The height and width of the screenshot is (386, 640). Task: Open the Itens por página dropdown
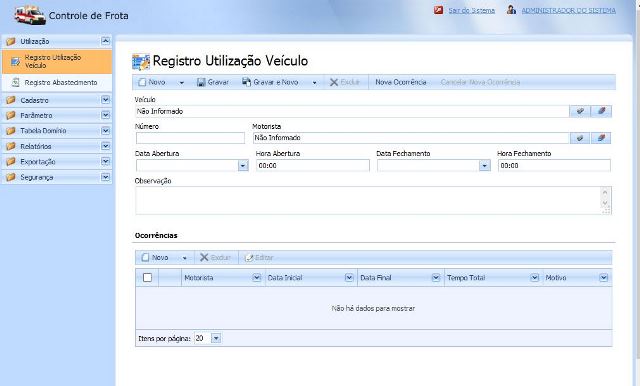point(216,338)
